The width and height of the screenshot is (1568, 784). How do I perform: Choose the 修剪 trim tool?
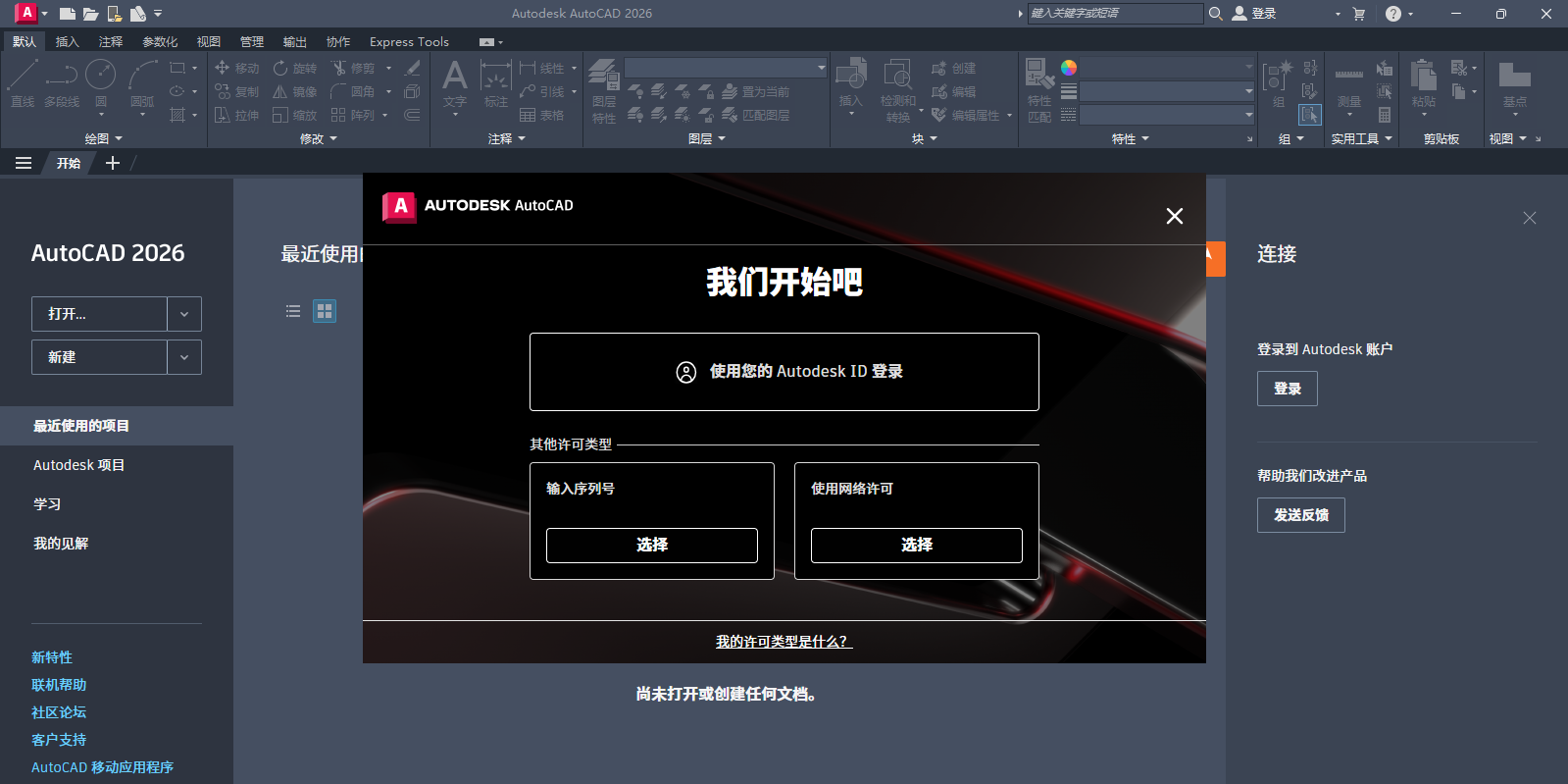pyautogui.click(x=354, y=68)
